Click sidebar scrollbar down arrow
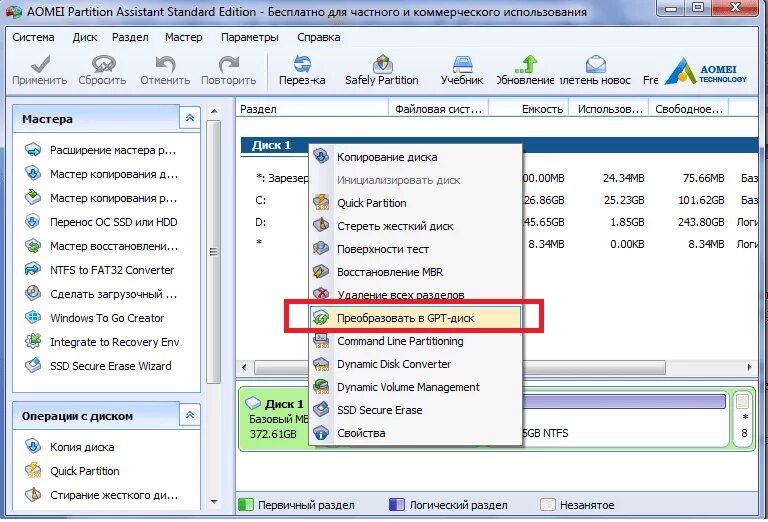 214,501
